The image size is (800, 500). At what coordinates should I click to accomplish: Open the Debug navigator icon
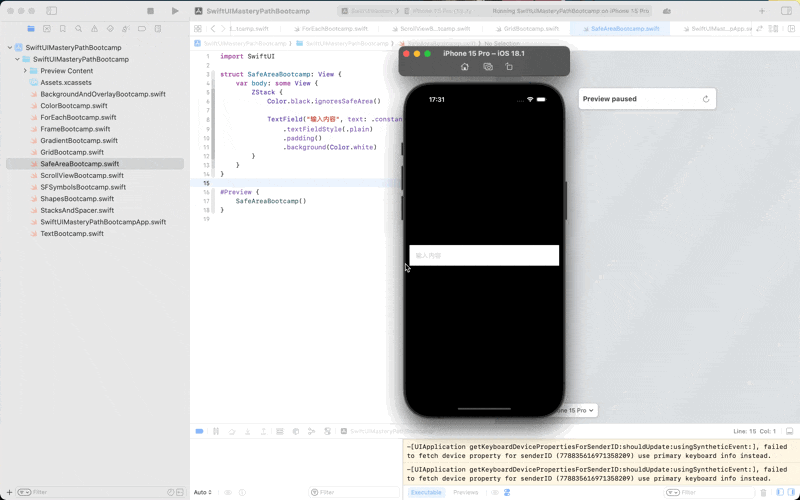click(126, 29)
